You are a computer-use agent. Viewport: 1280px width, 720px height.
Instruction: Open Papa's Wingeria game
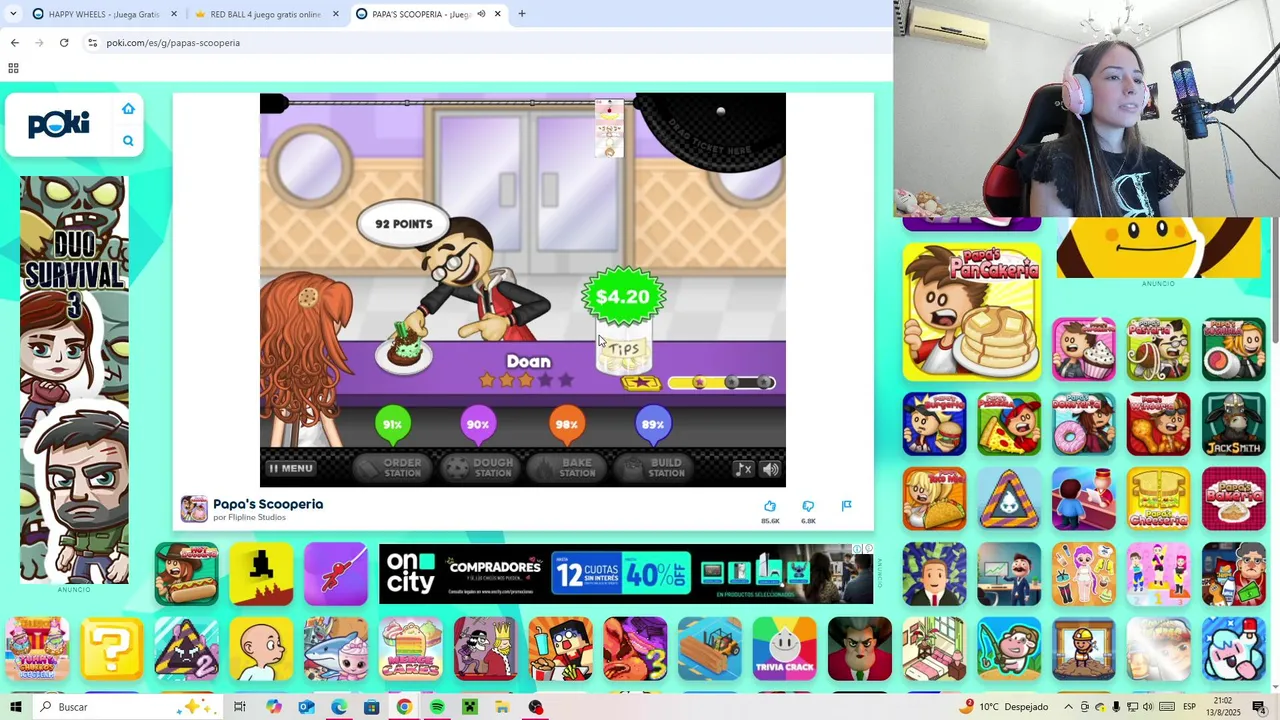[x=1159, y=424]
